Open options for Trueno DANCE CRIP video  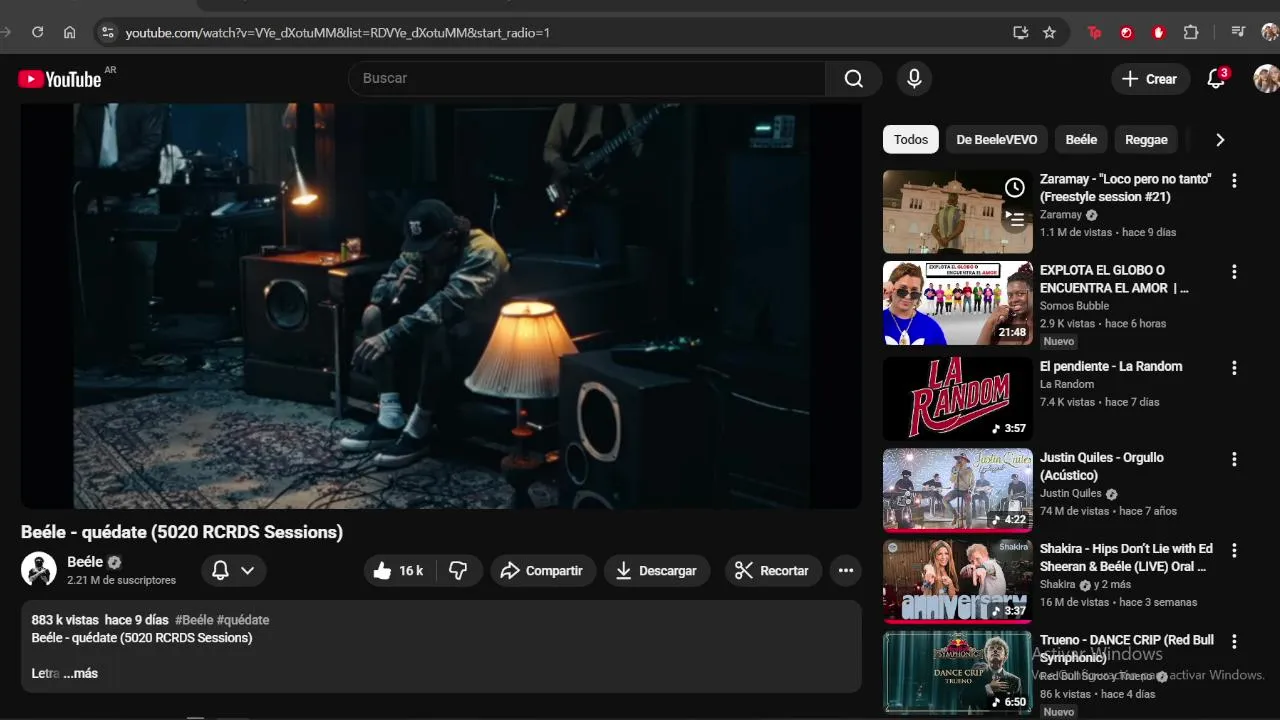[1234, 641]
